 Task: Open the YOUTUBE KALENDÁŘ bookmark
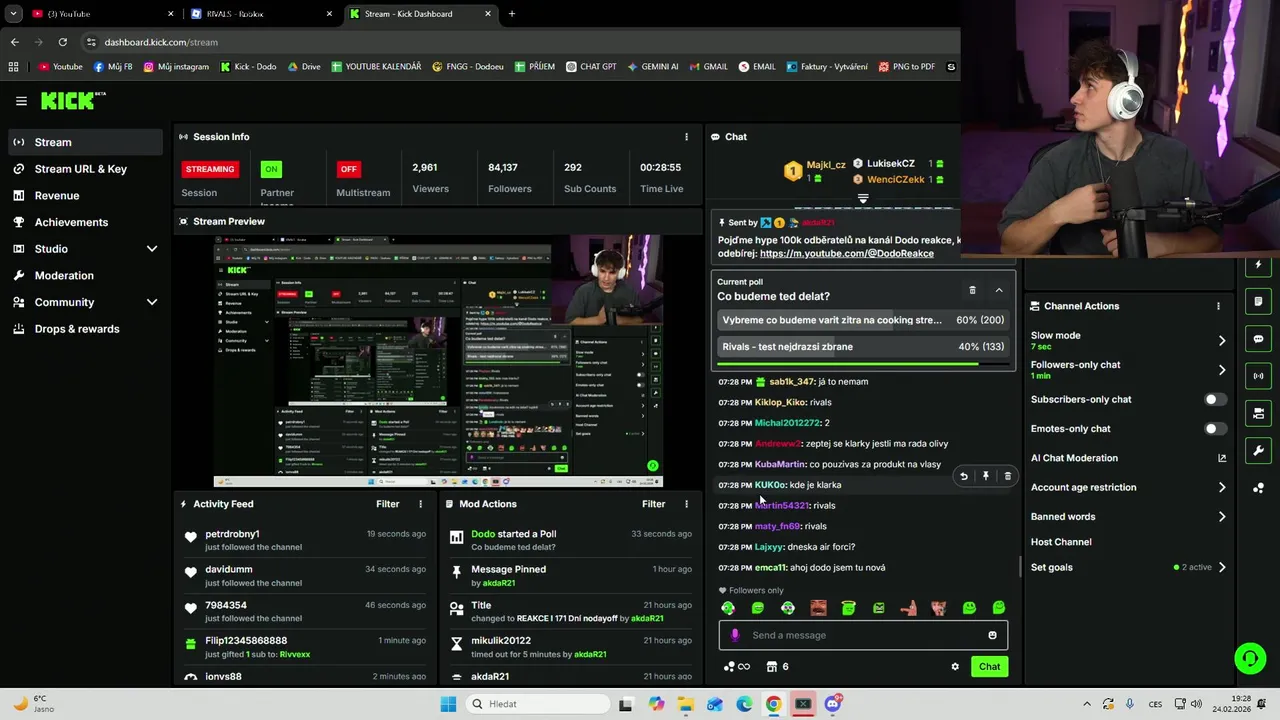[376, 67]
